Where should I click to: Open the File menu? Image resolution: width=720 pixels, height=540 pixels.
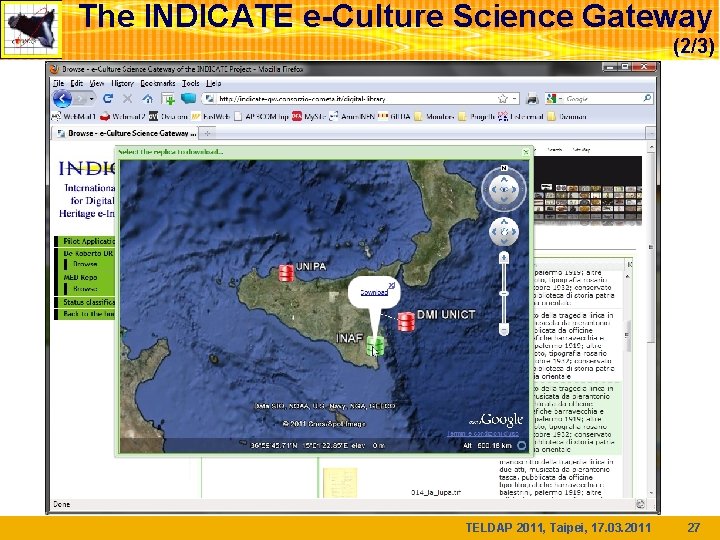[58, 83]
